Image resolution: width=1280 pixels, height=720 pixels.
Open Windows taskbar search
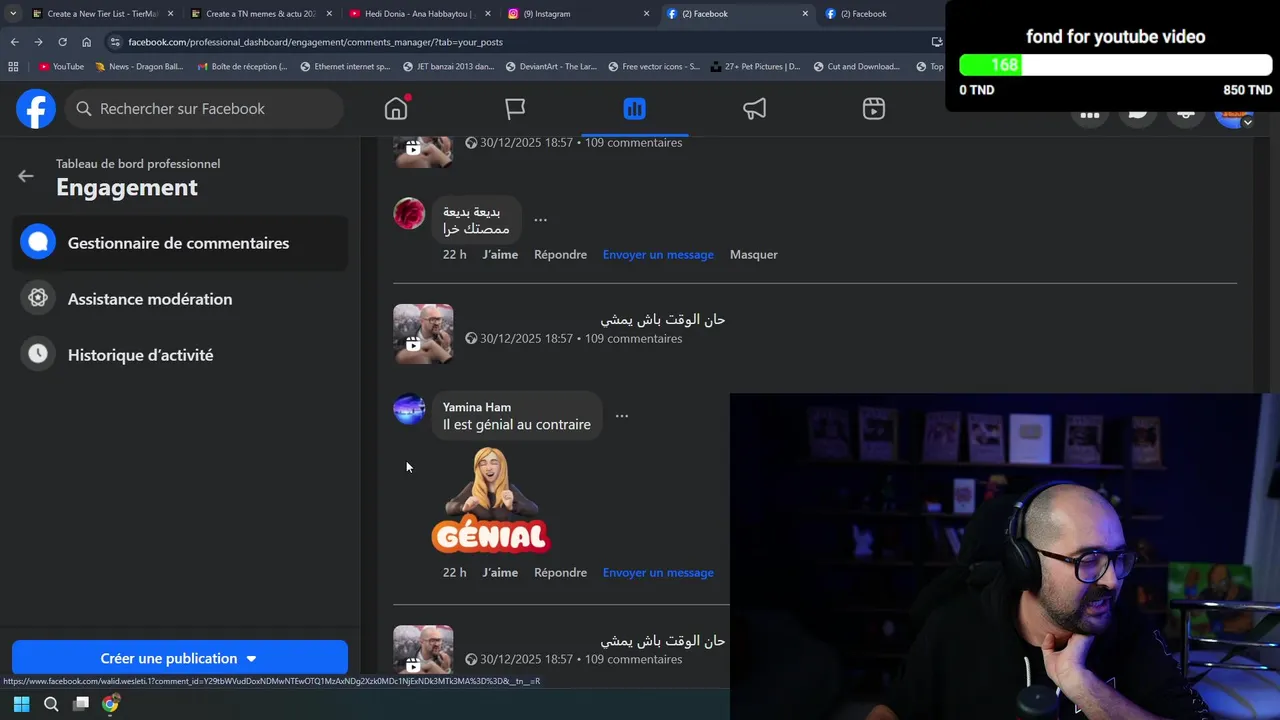click(x=52, y=704)
